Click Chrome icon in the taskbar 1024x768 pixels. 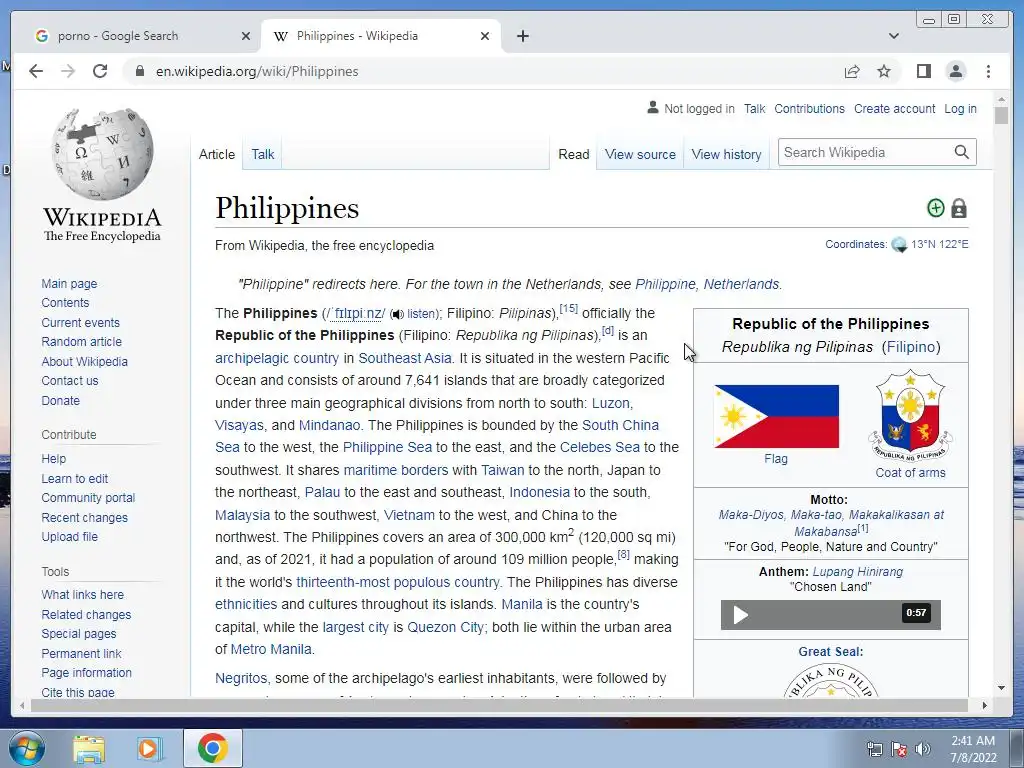point(213,748)
